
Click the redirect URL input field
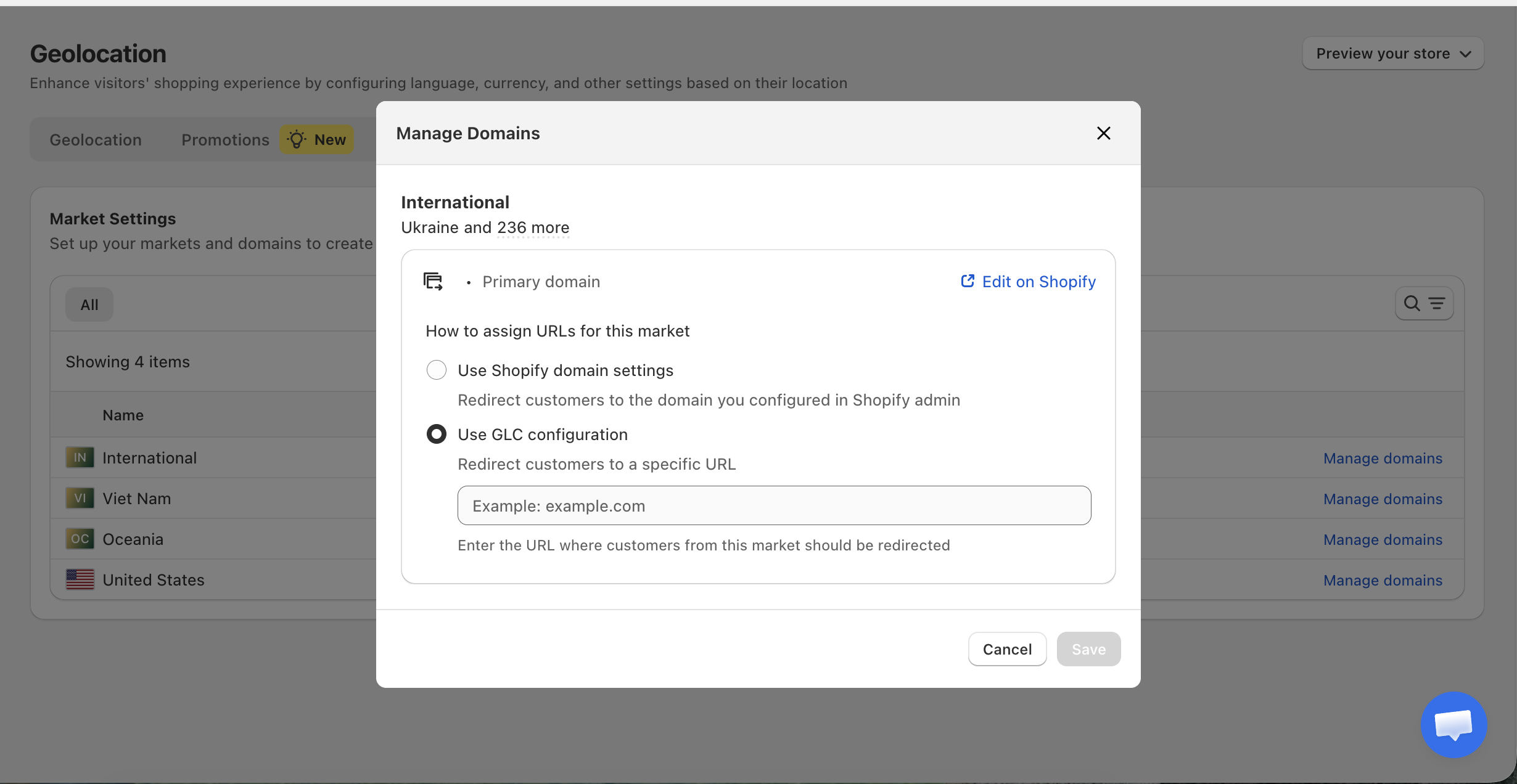coord(774,505)
